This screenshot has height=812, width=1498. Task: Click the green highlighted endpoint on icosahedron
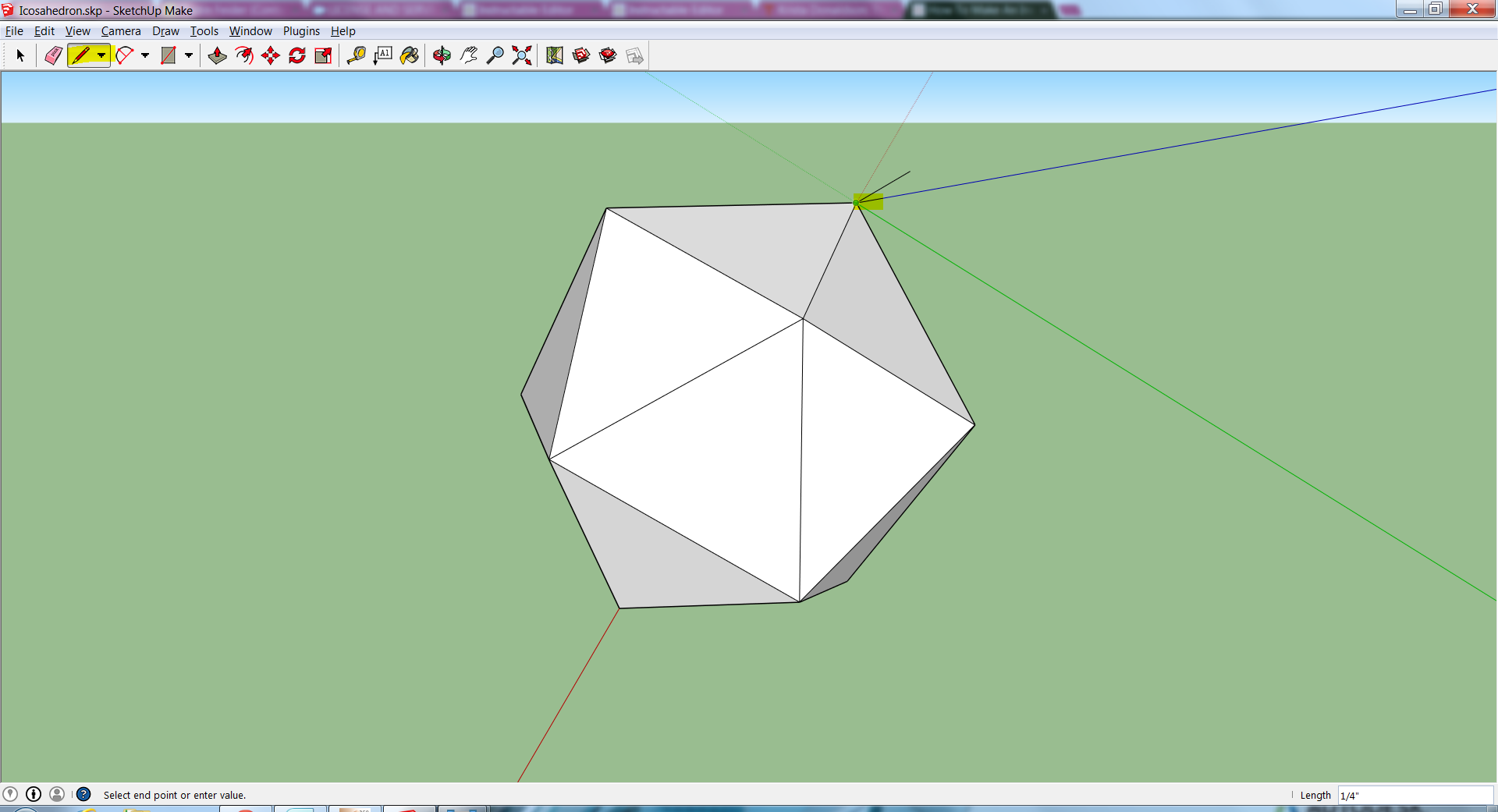tap(856, 203)
